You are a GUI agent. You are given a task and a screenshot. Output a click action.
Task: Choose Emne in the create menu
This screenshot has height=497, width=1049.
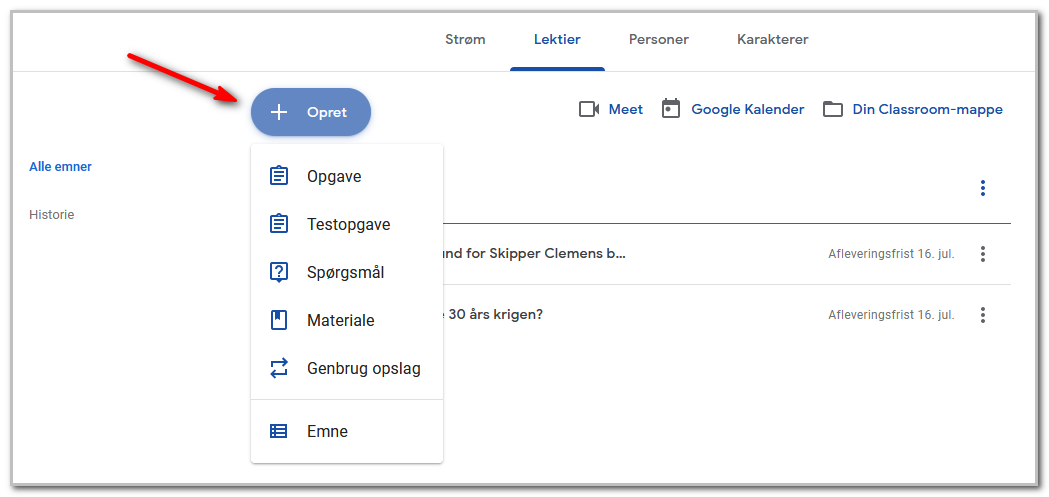point(347,431)
